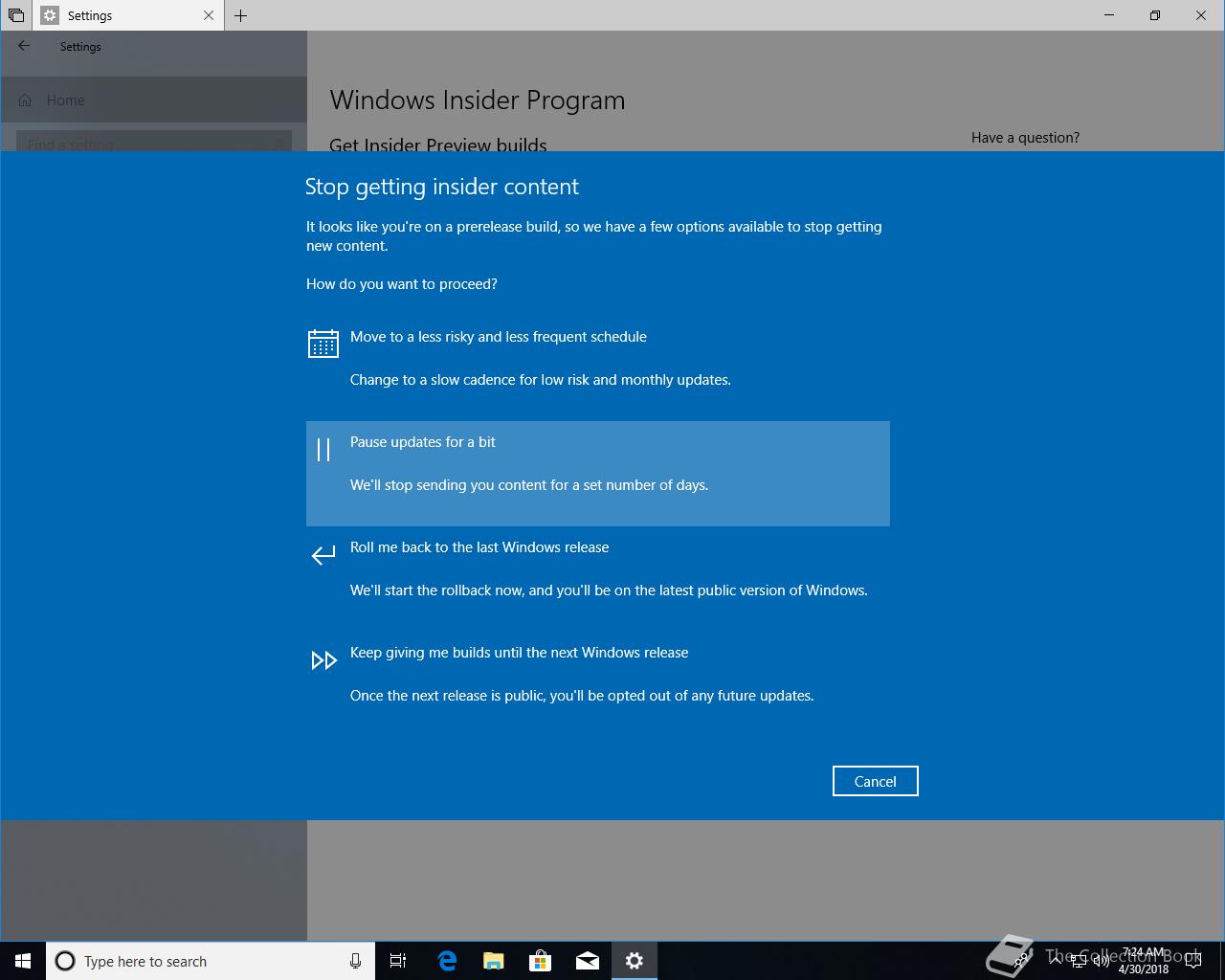Open the Windows Start menu

coord(23,961)
